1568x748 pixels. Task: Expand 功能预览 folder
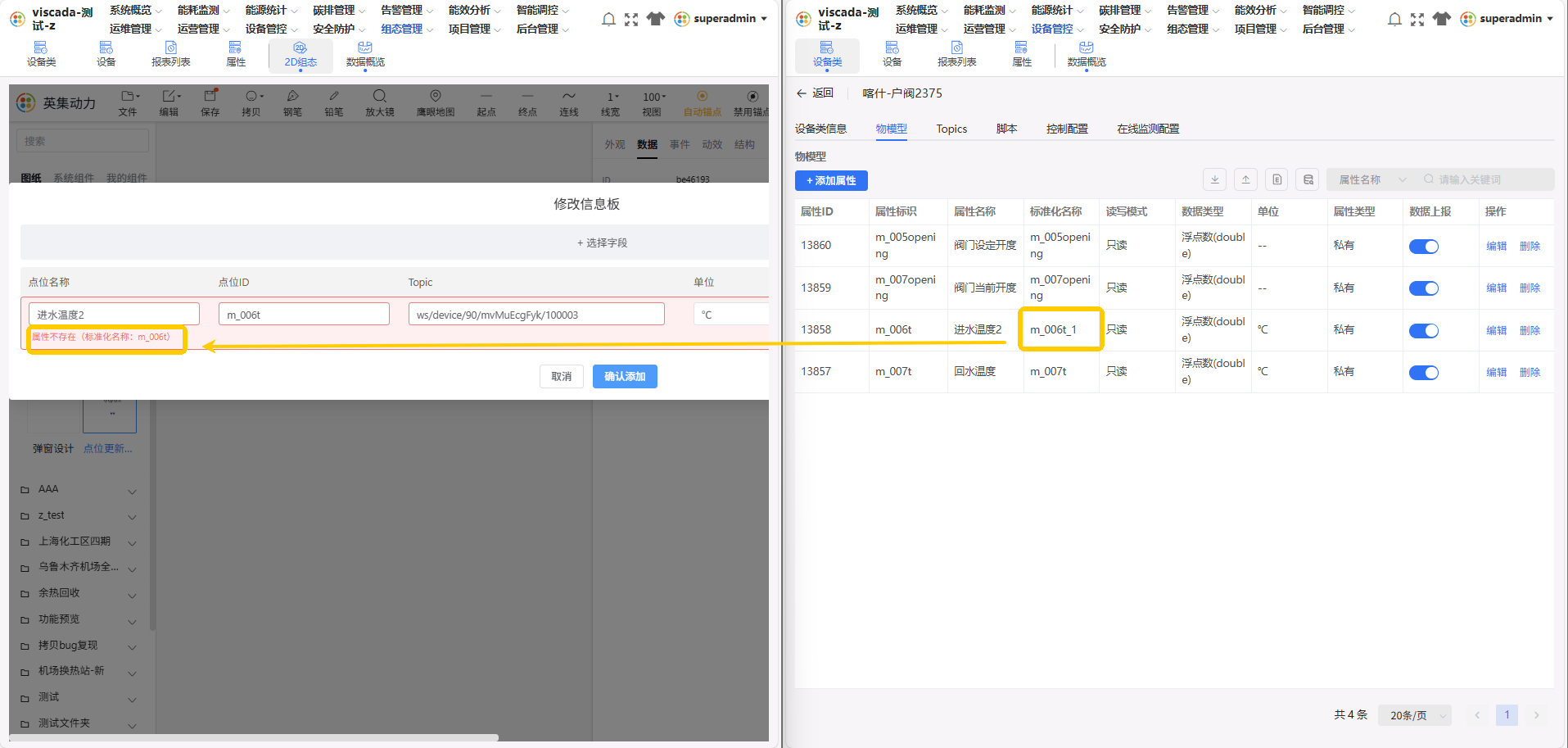point(132,620)
